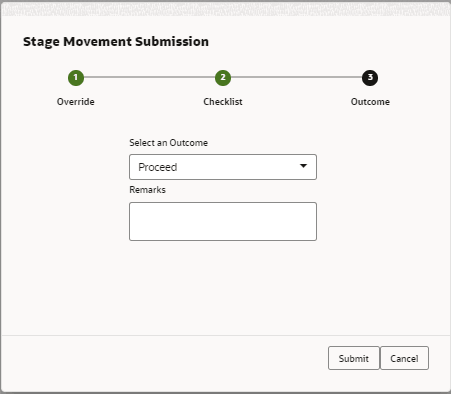Open the Select an Outcome combo box

click(223, 167)
